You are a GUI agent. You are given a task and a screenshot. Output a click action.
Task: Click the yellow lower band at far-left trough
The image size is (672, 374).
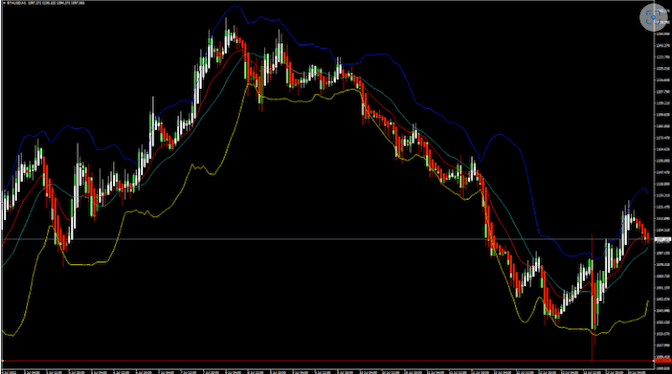pyautogui.click(x=11, y=335)
